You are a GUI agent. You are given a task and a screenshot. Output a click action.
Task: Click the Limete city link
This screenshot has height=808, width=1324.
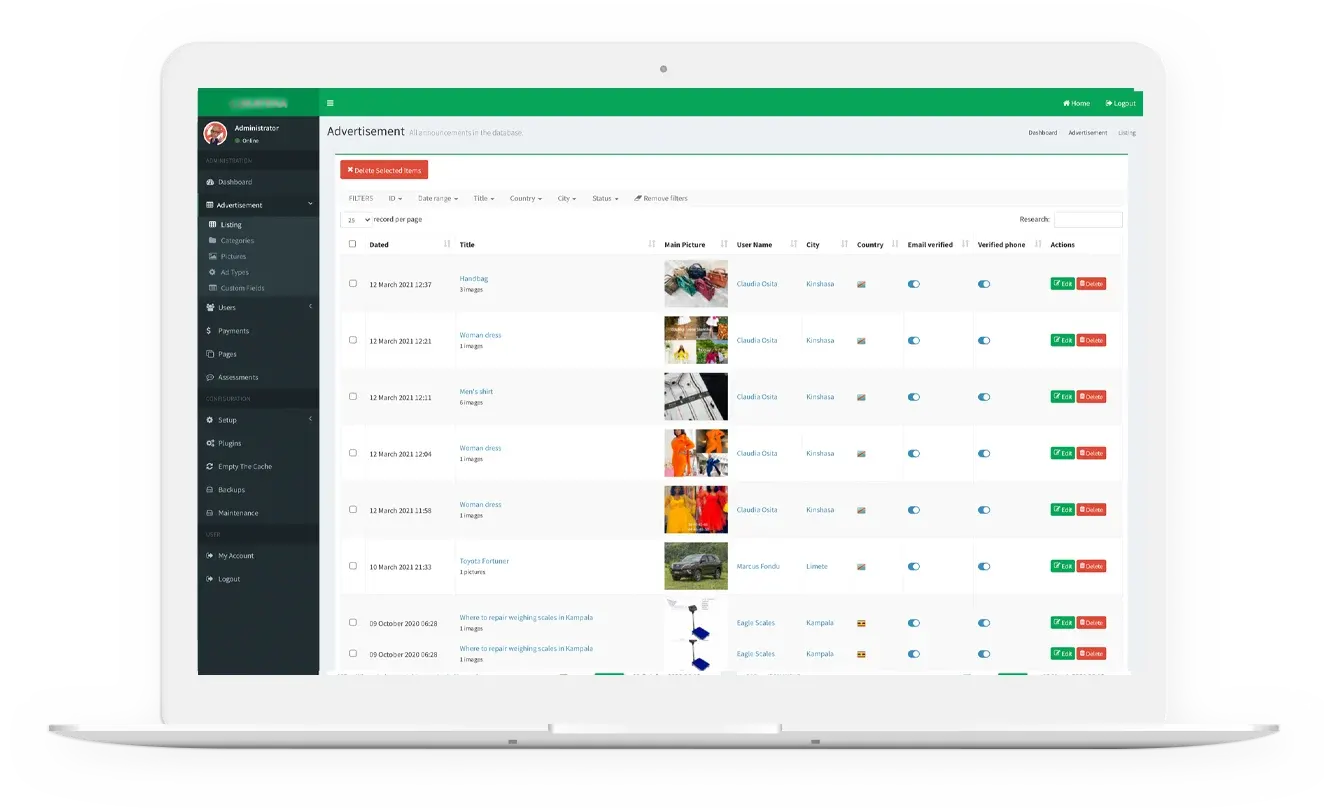click(817, 566)
